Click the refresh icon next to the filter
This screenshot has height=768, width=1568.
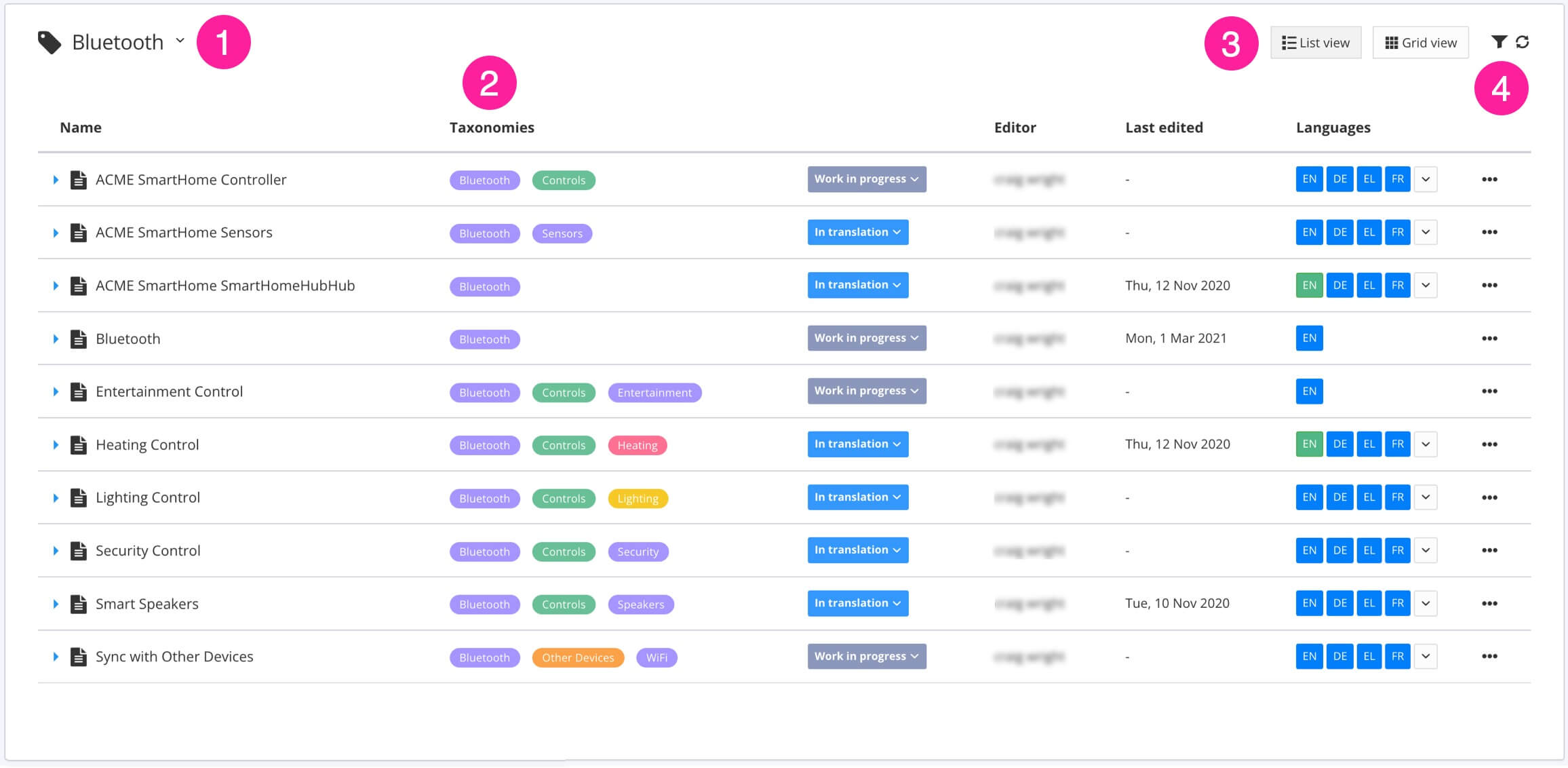[1523, 41]
